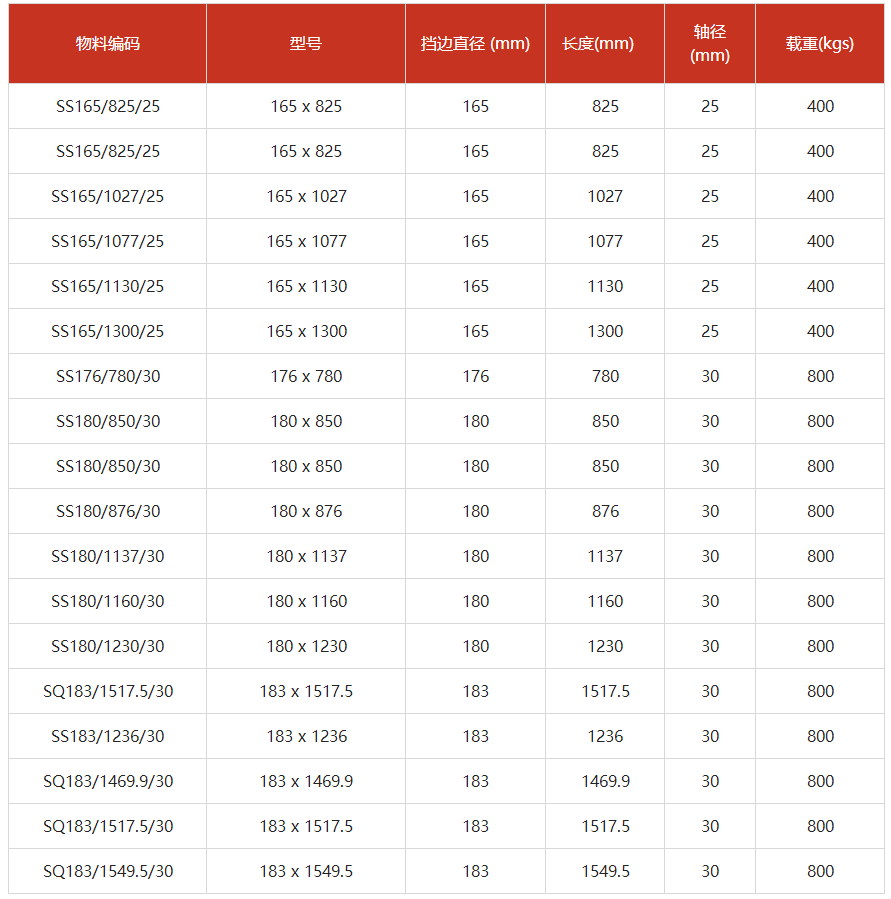Click the 物料编码 column header
Image resolution: width=891 pixels, height=899 pixels.
point(108,44)
